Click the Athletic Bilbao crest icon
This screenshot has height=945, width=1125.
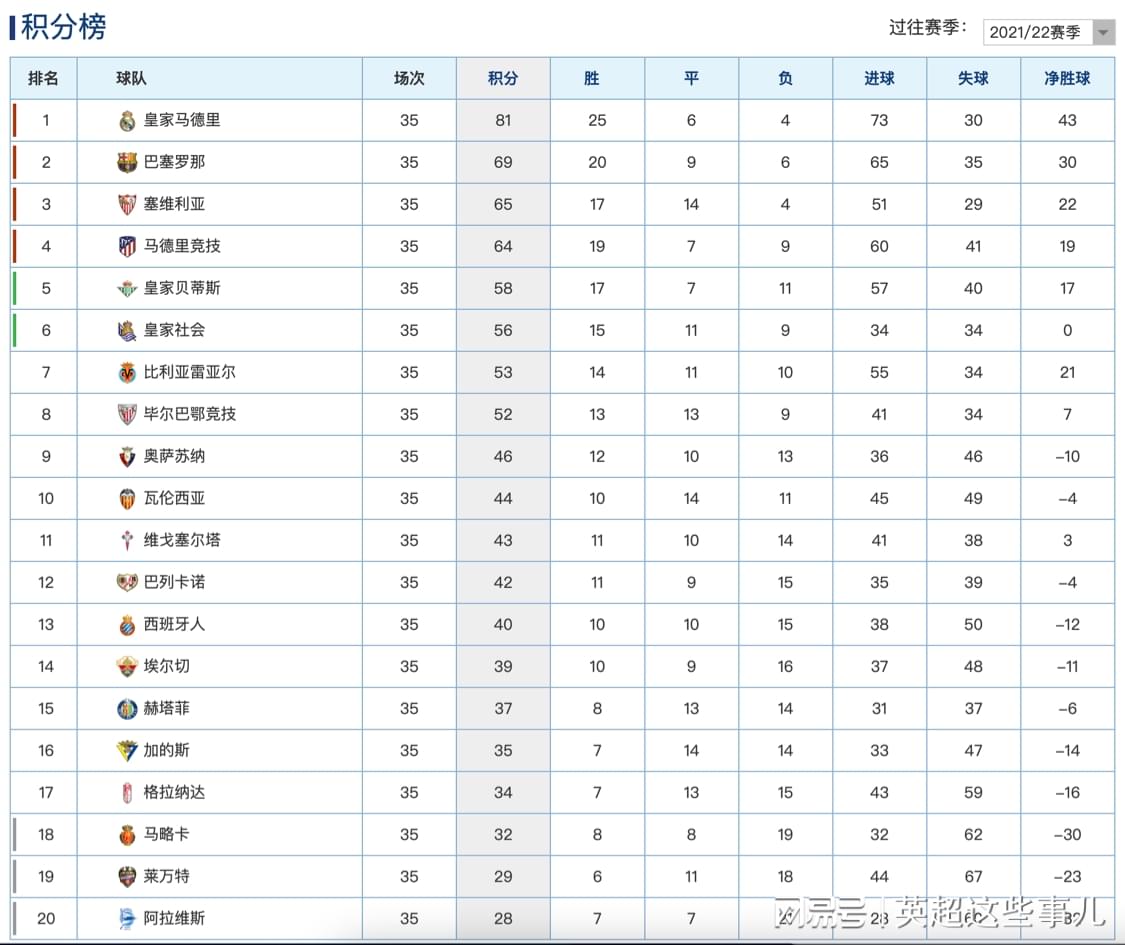(127, 415)
